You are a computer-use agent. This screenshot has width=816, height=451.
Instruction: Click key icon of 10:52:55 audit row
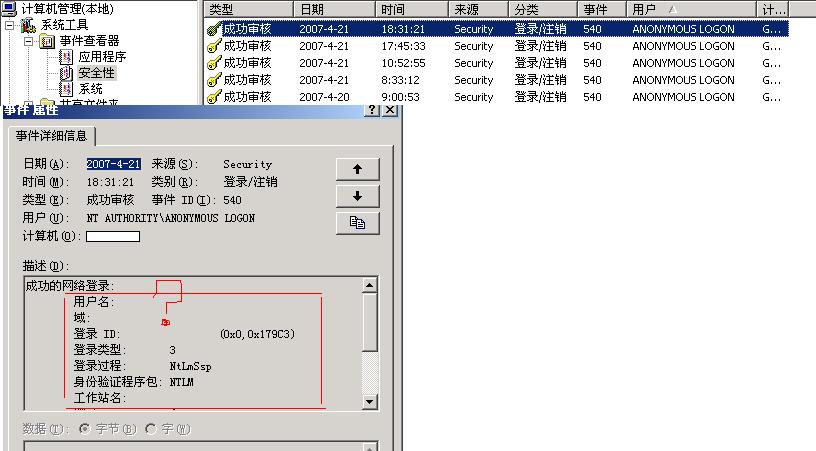(x=214, y=63)
